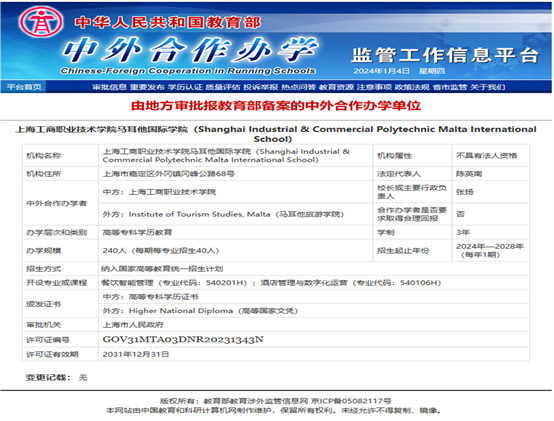Click the 机构住所 label
Screen dimensions: 554x421
44,174
